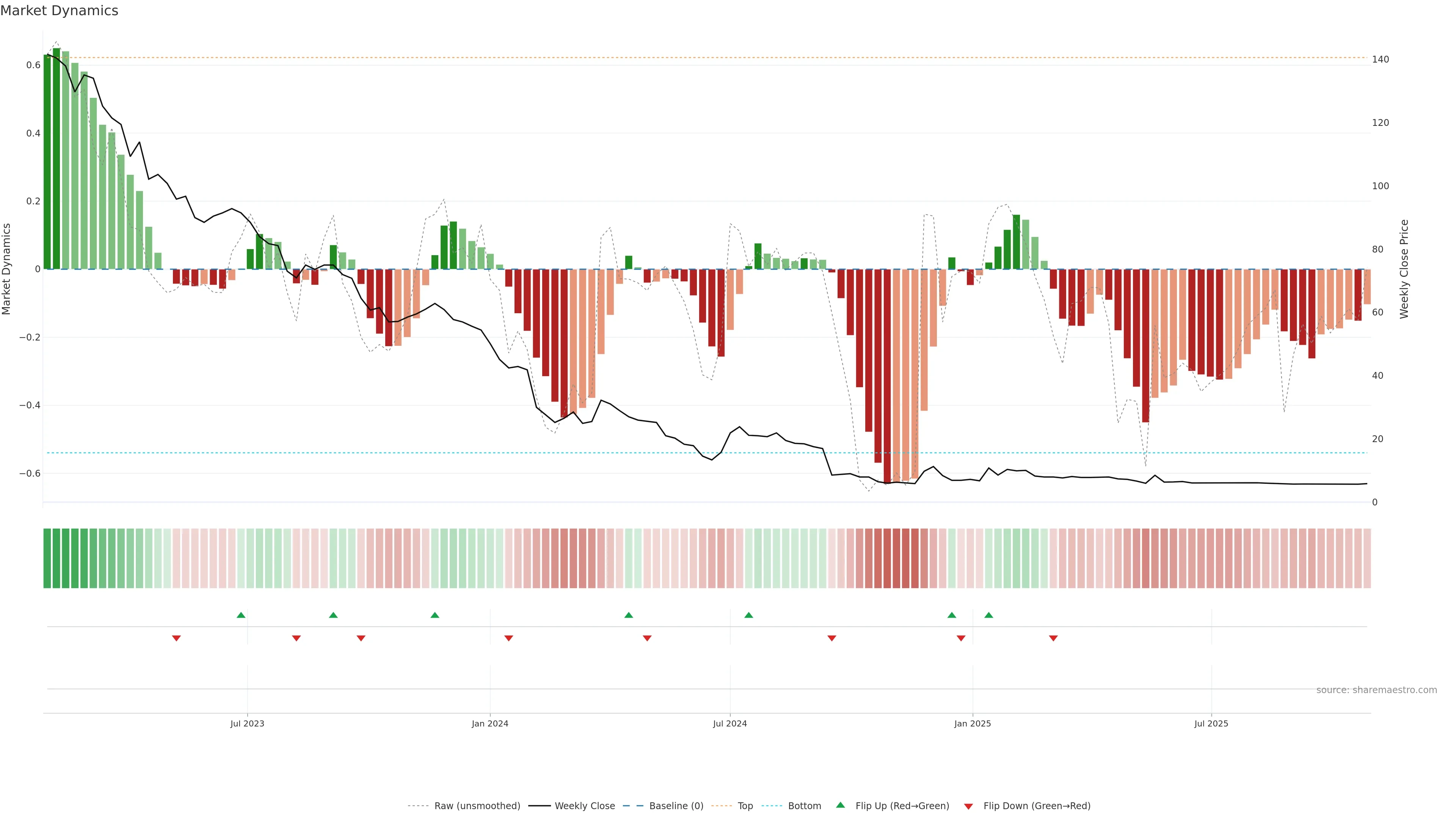This screenshot has height=819, width=1456.
Task: Click the first green flip-up marker before Jul 2023
Action: [241, 615]
